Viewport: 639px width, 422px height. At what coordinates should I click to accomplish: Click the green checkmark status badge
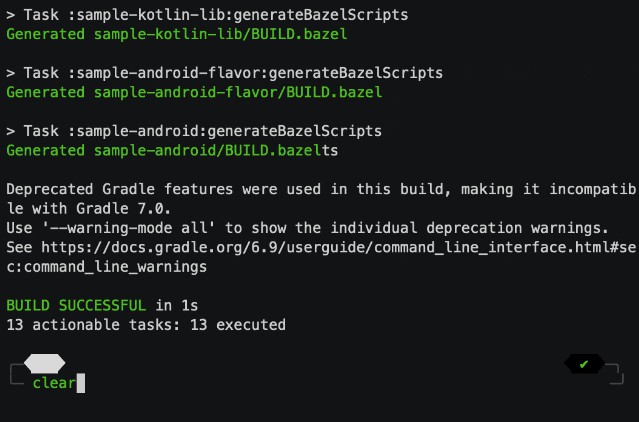coord(584,364)
